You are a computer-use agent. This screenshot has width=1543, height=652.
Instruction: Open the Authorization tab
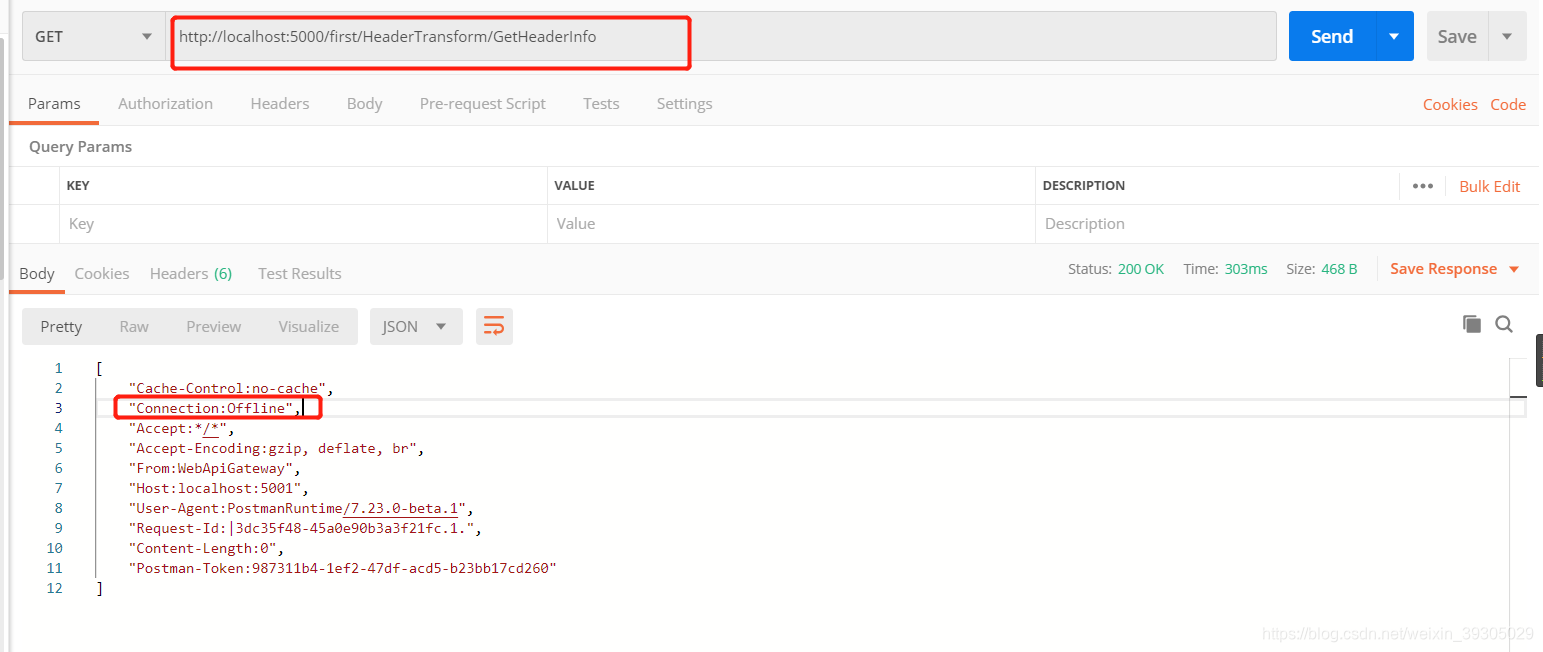point(165,104)
